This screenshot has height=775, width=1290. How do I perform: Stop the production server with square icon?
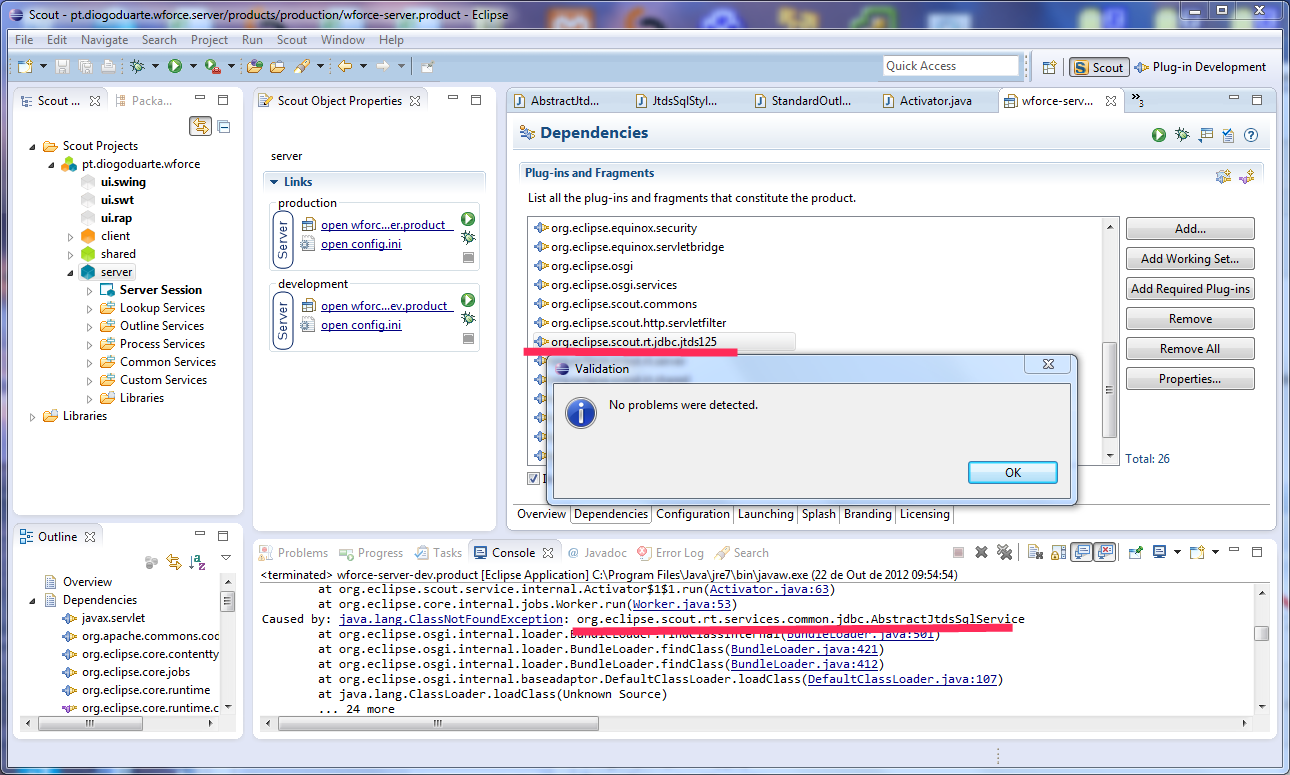click(x=468, y=257)
